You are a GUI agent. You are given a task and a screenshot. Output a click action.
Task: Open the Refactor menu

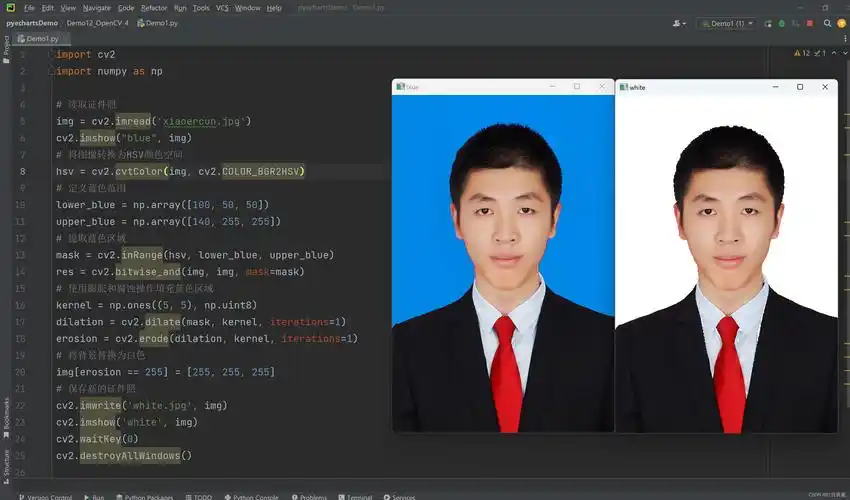click(x=154, y=7)
